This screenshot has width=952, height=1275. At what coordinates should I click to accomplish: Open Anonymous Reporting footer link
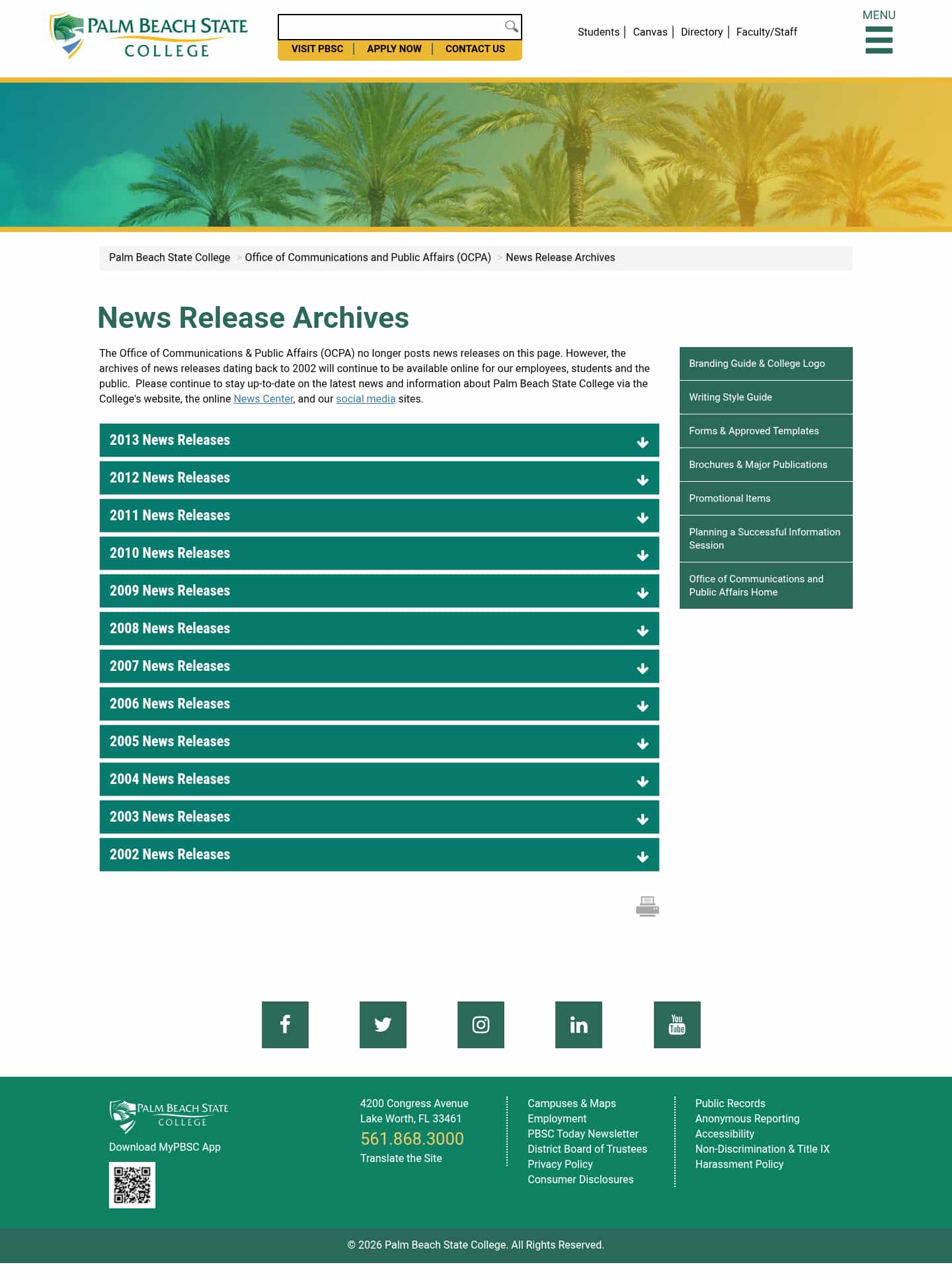(x=747, y=1119)
